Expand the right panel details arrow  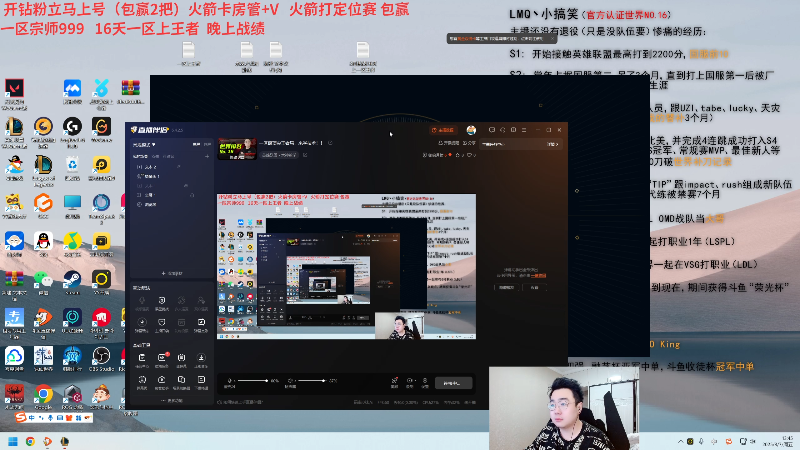[553, 144]
